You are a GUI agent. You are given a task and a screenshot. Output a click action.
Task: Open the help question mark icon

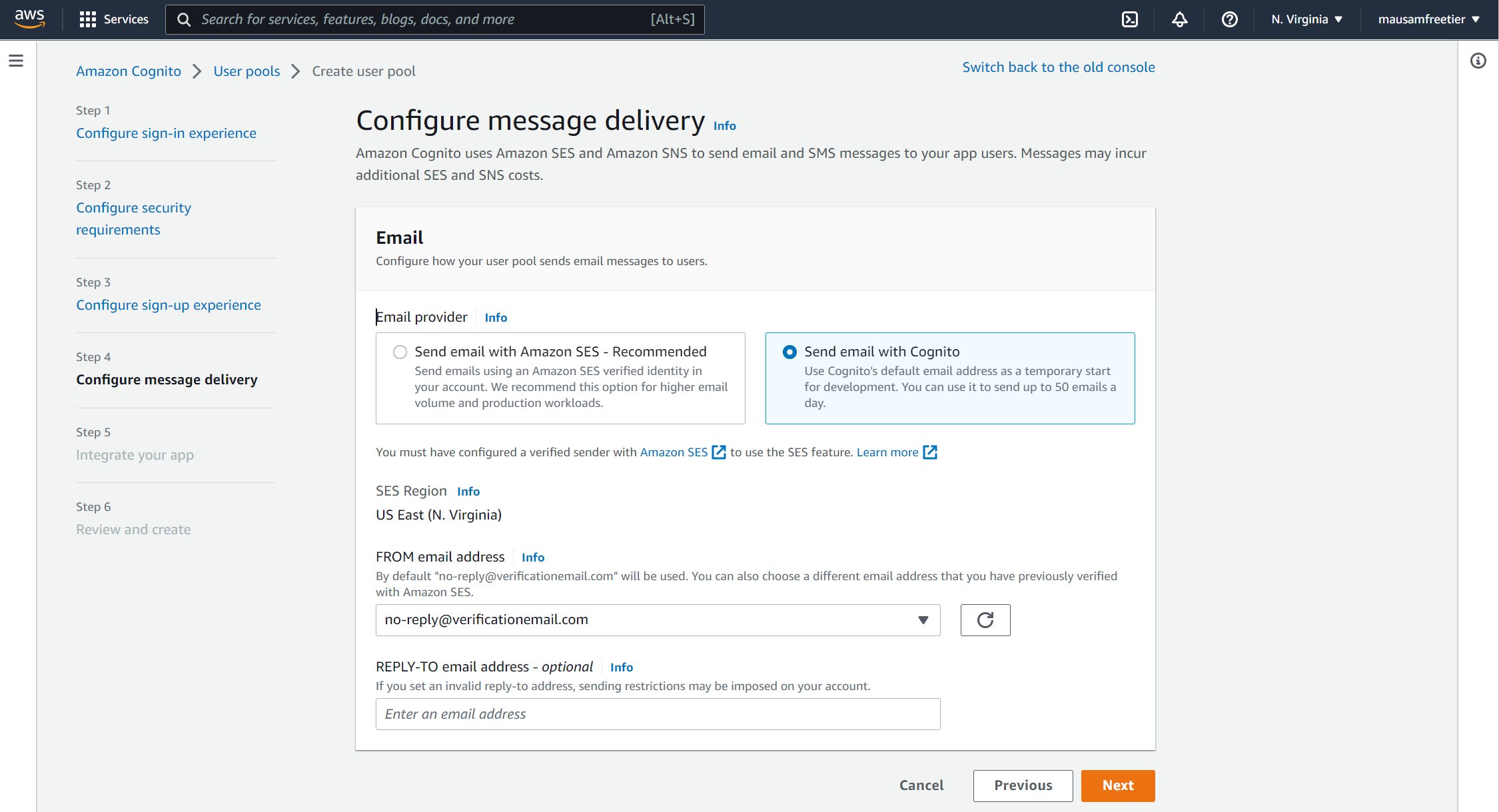[1229, 19]
